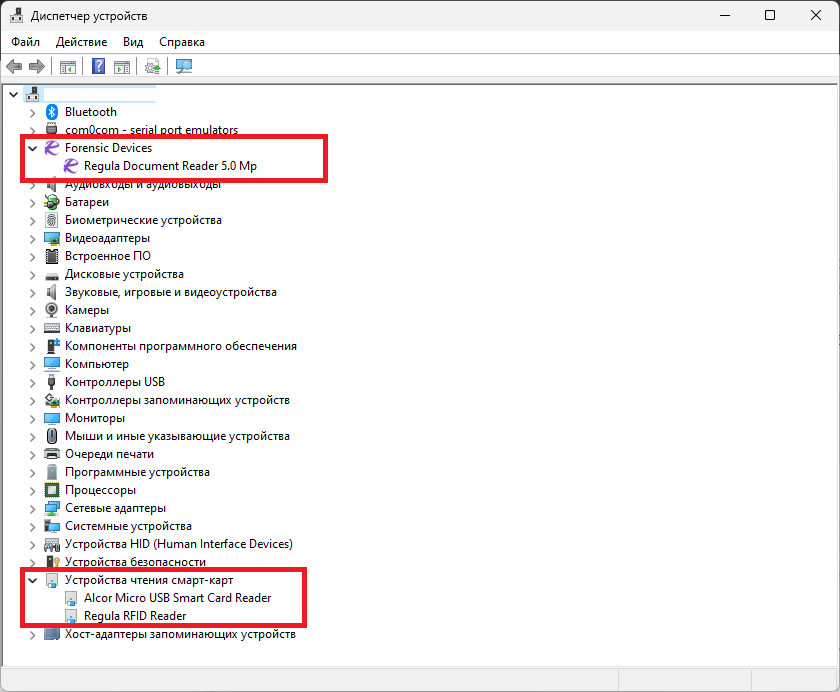Click the Процессоры CPU icon
The image size is (840, 692).
[x=51, y=490]
